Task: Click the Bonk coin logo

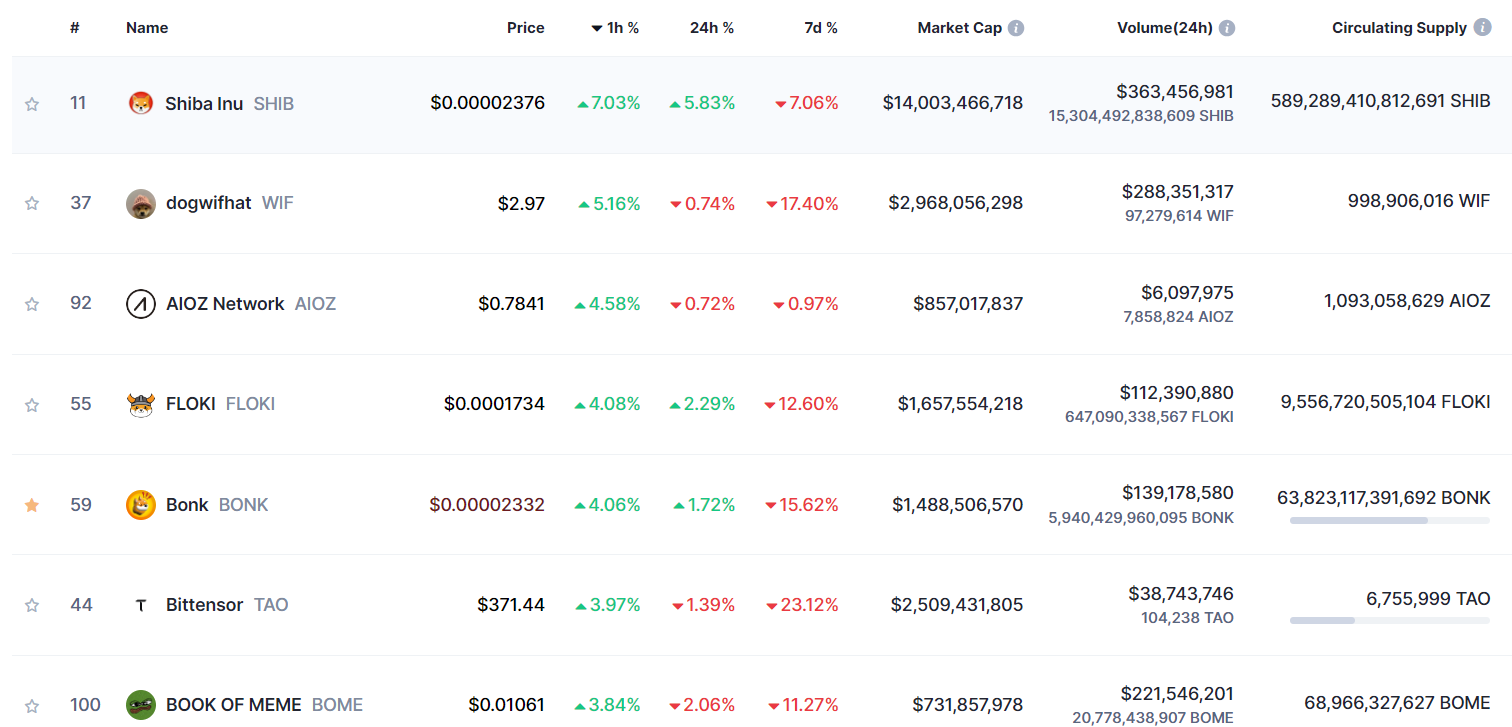Action: [x=141, y=505]
